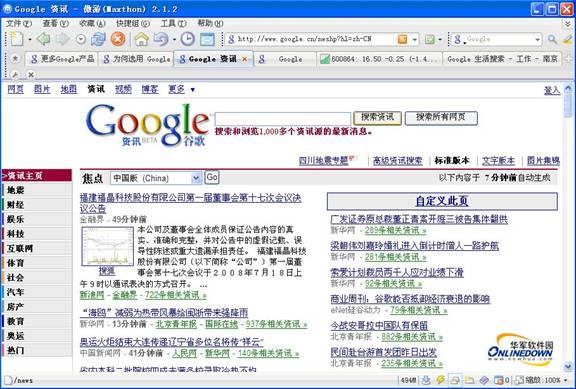
Task: Click the small X icon below tabs
Action: 31,75
